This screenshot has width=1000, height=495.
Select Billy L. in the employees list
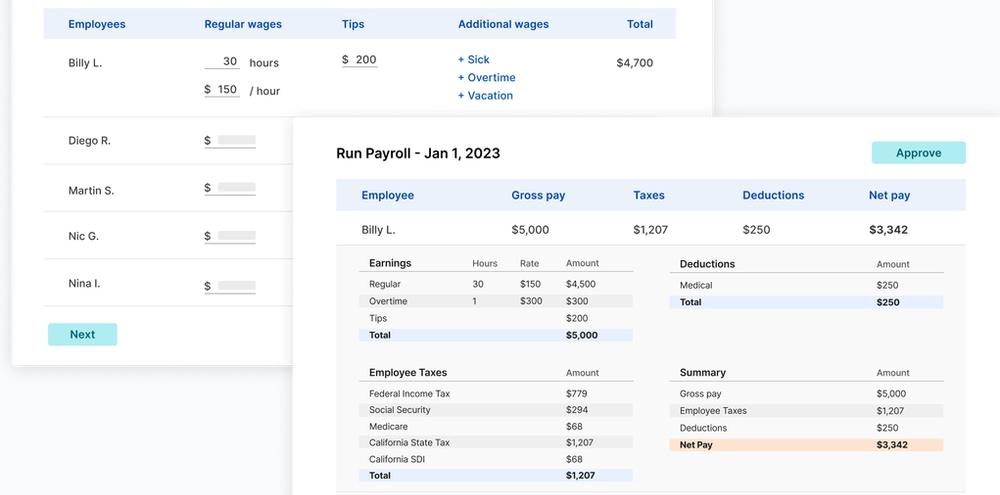(85, 63)
